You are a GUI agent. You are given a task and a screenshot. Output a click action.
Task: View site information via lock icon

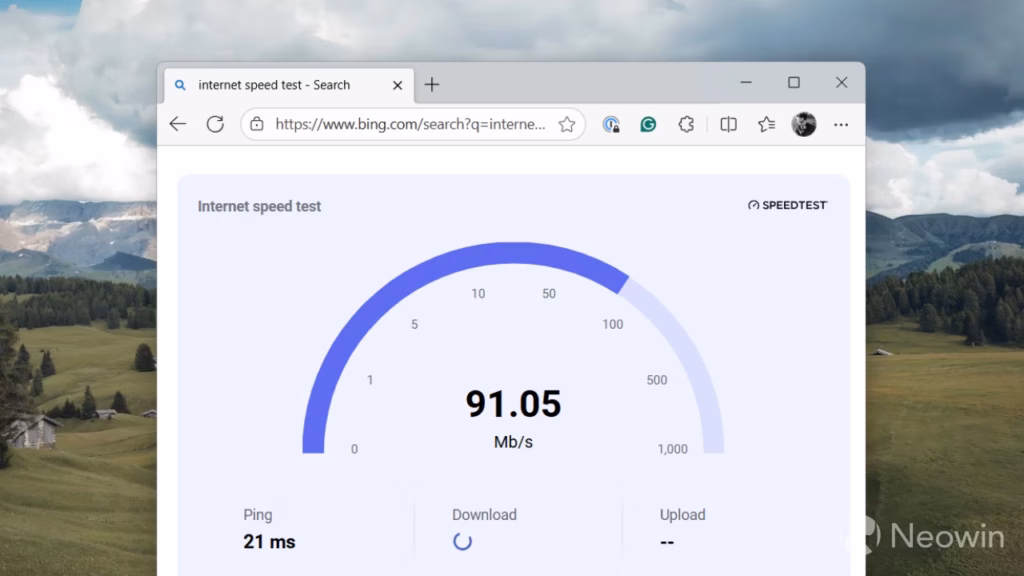click(x=257, y=124)
